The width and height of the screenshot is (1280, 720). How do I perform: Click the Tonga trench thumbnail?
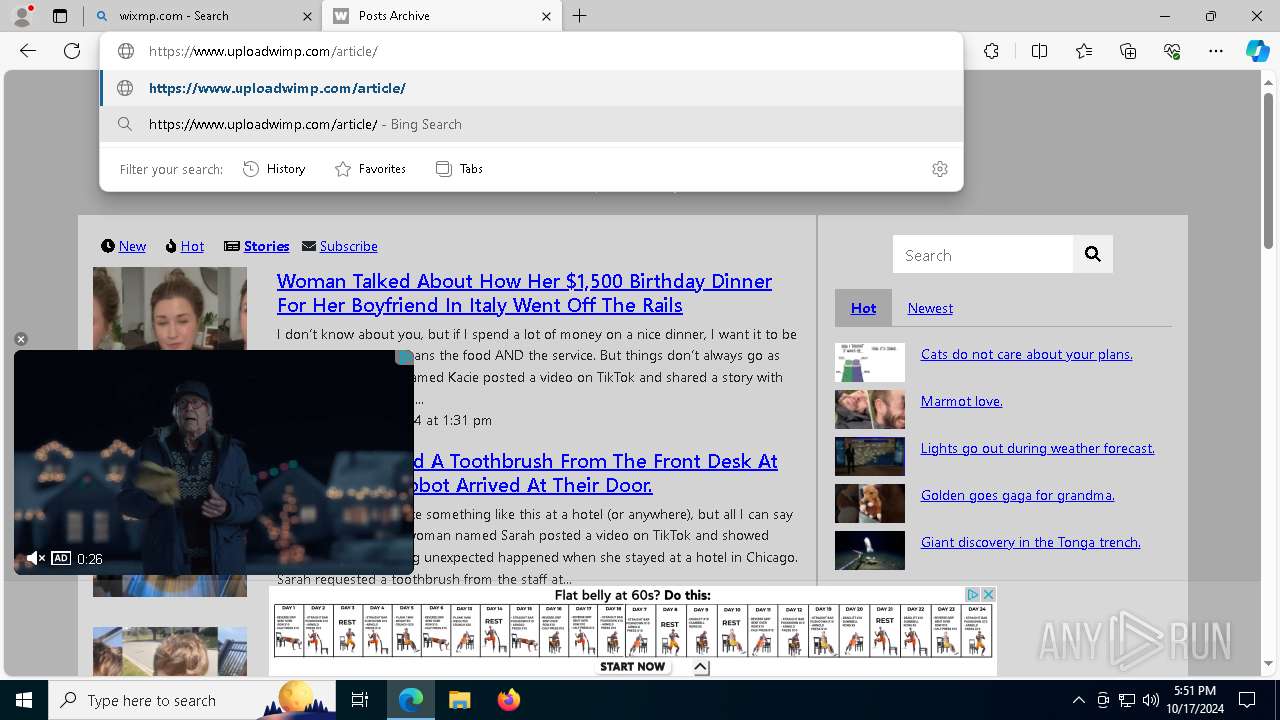point(870,551)
